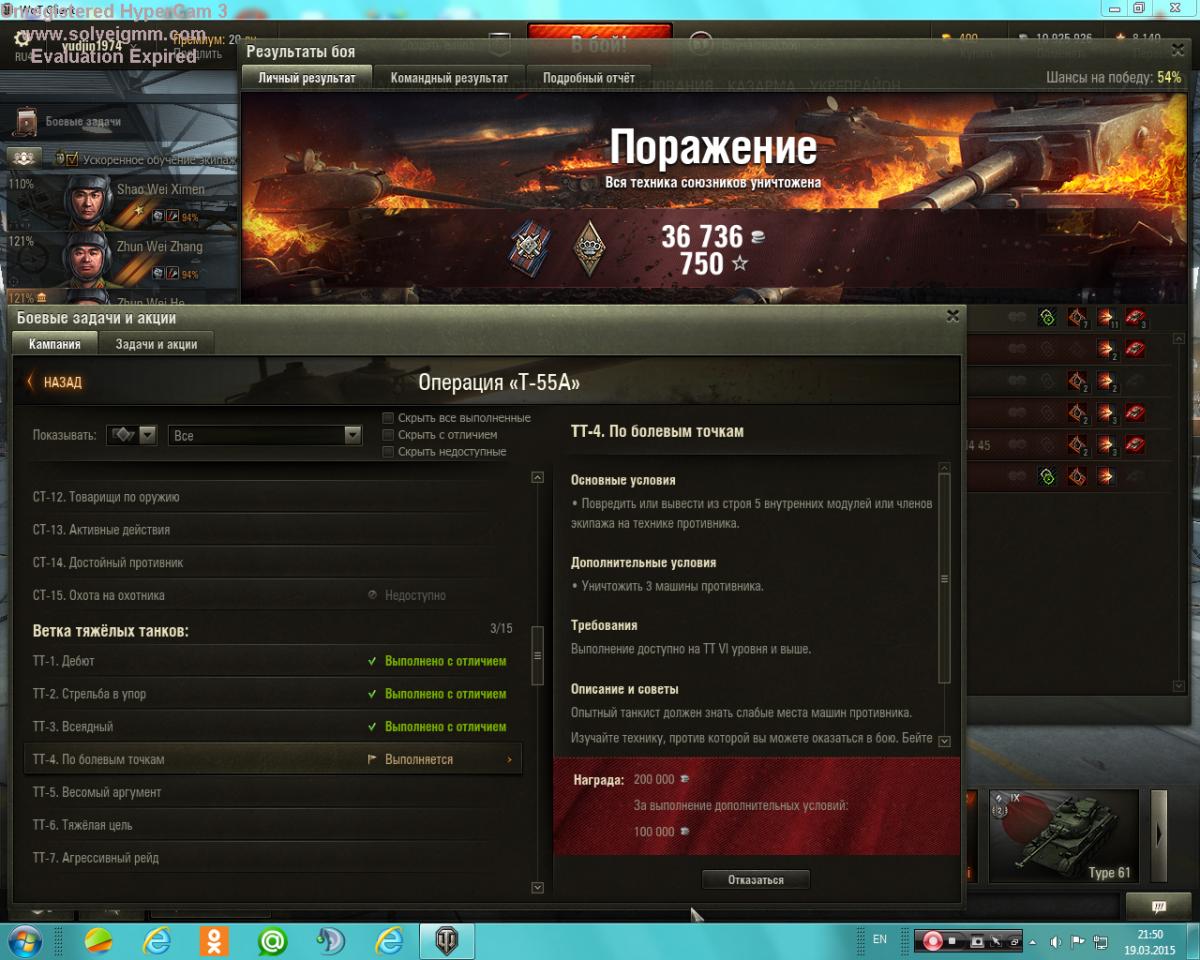Click the top-row green shield icon in results table

[1046, 318]
